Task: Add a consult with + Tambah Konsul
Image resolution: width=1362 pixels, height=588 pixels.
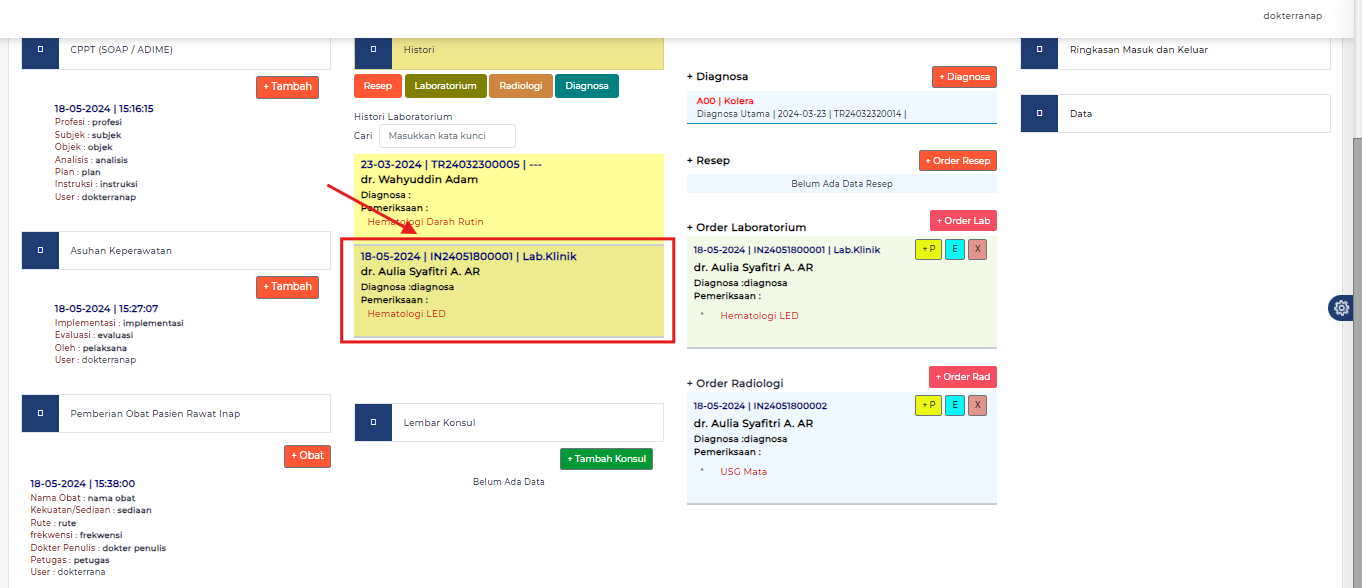Action: click(606, 459)
